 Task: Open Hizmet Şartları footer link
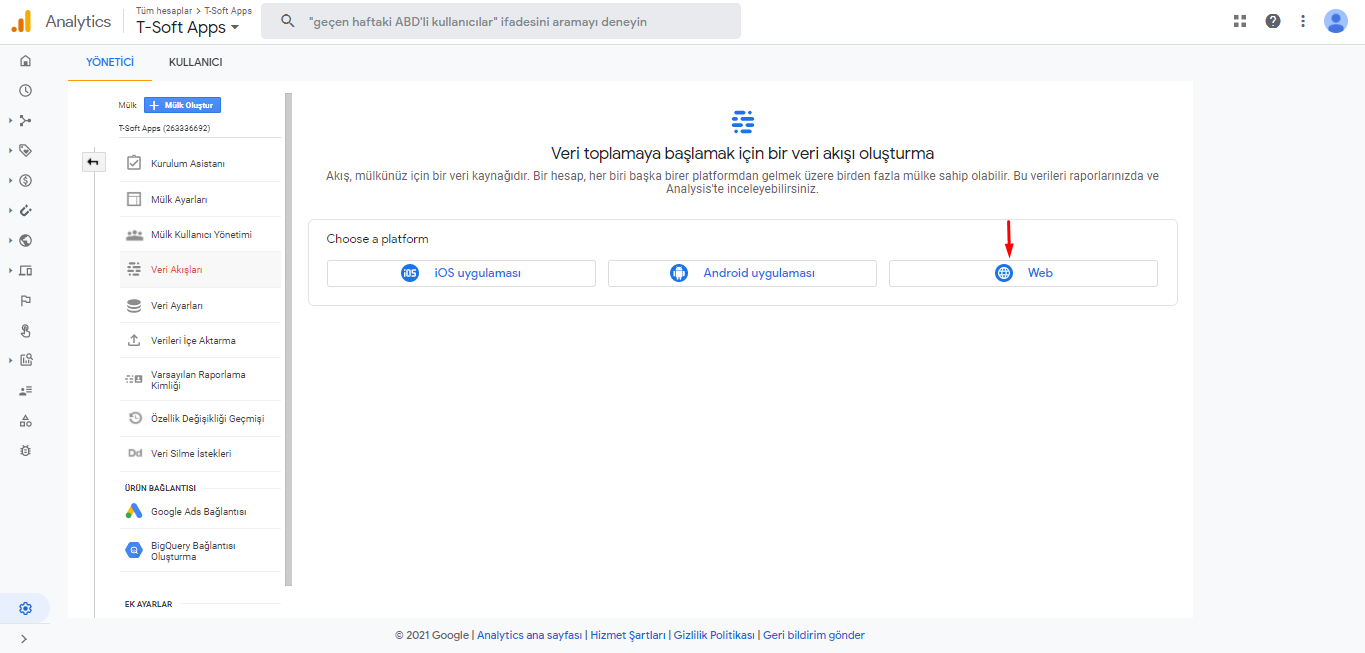[628, 635]
